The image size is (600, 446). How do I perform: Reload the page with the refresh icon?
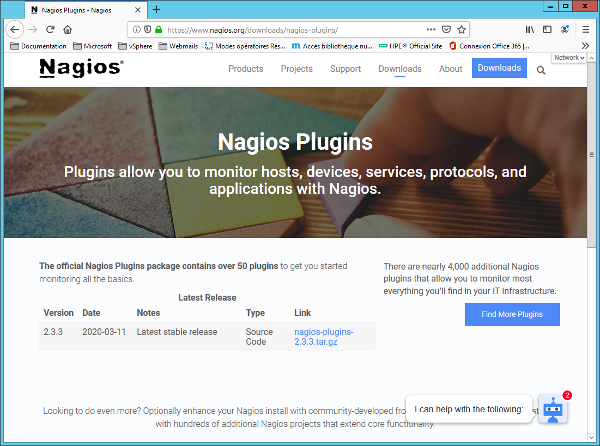coord(50,30)
